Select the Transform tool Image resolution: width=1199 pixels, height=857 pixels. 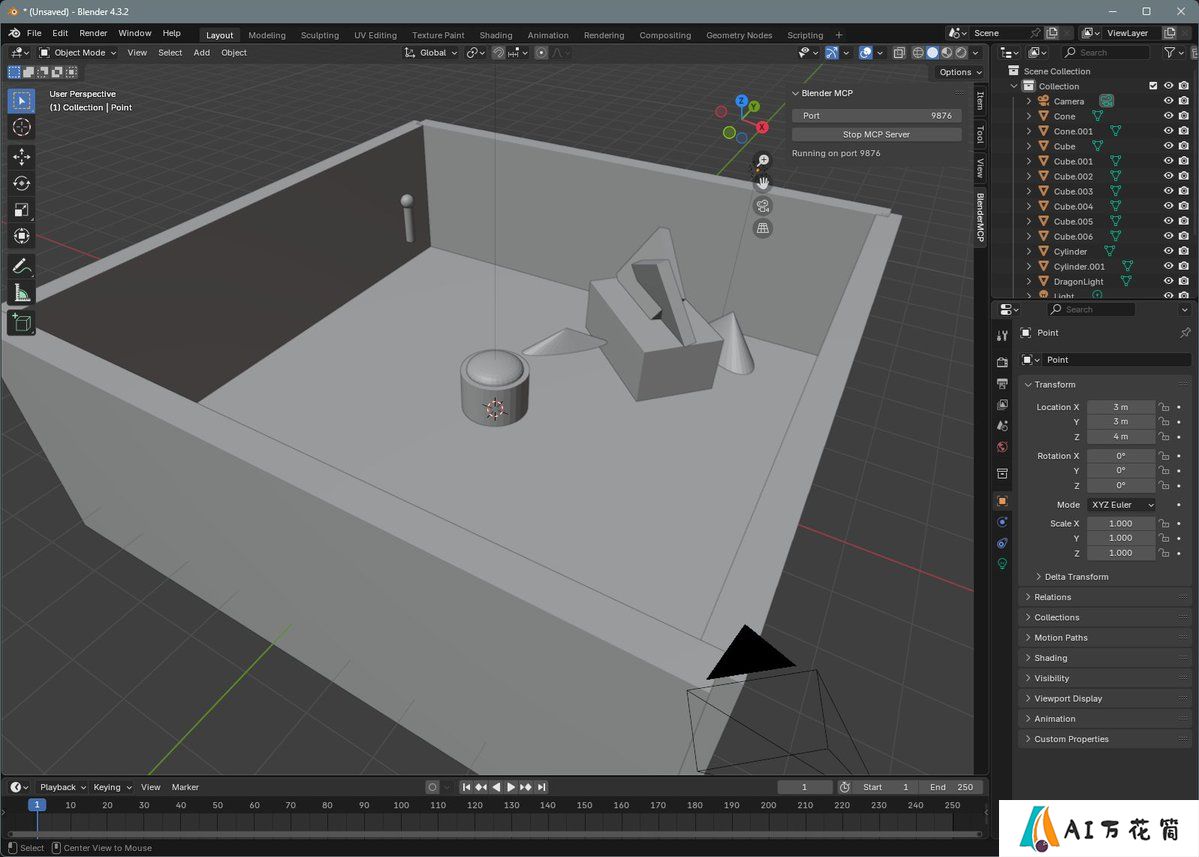(21, 235)
